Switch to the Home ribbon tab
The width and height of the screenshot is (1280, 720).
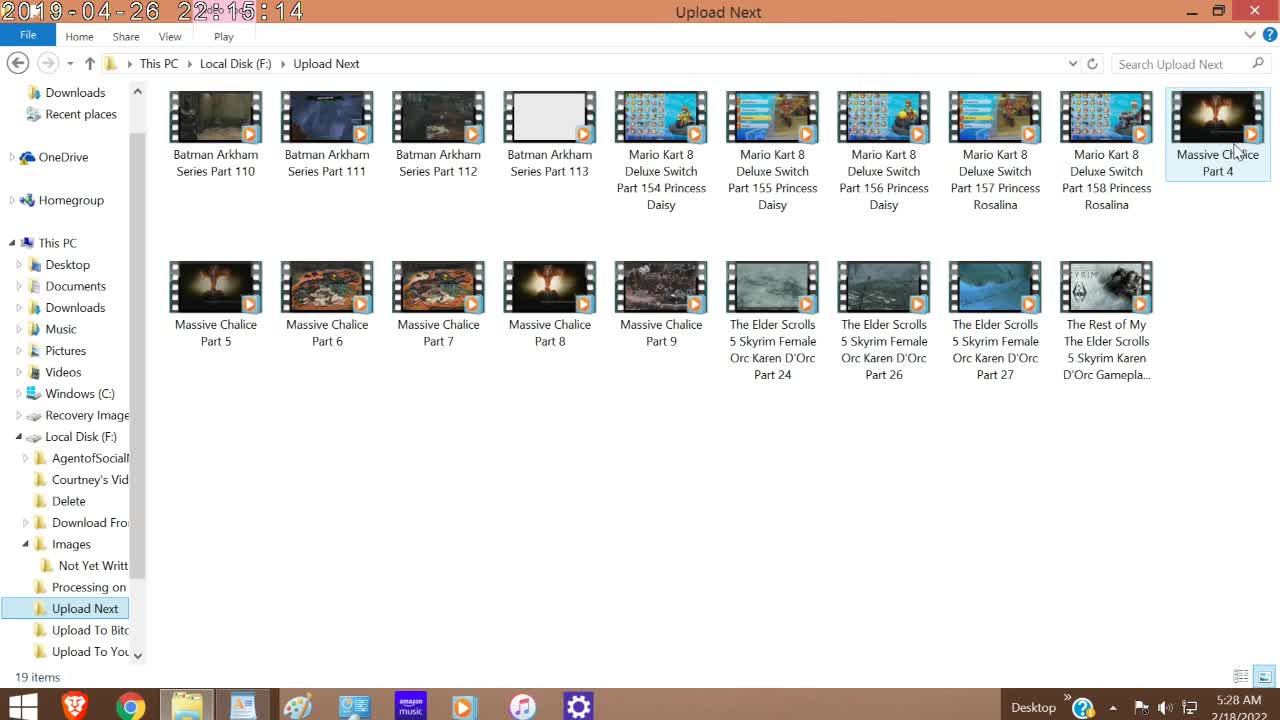coord(79,36)
